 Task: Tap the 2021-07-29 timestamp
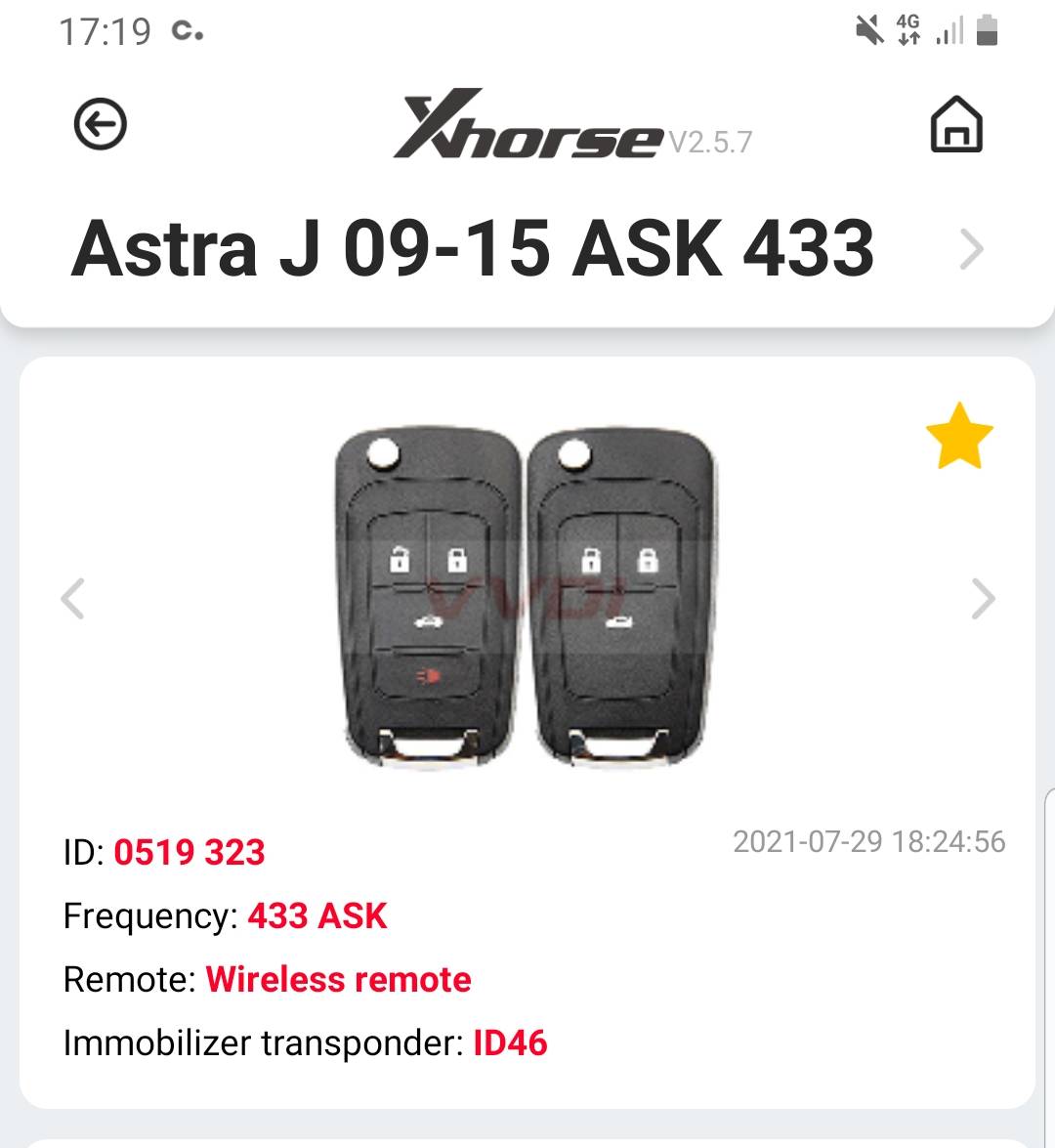[x=869, y=842]
